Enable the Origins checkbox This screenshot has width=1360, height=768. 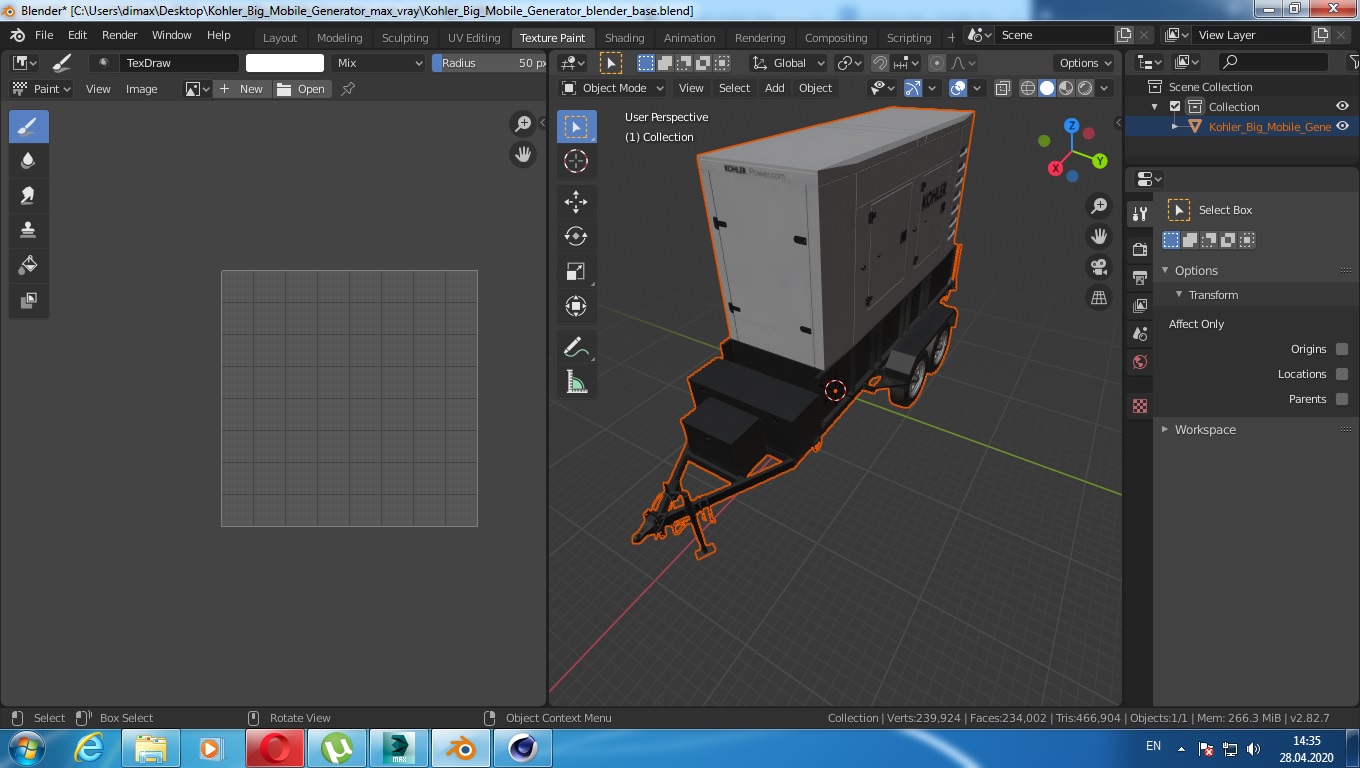point(1342,349)
